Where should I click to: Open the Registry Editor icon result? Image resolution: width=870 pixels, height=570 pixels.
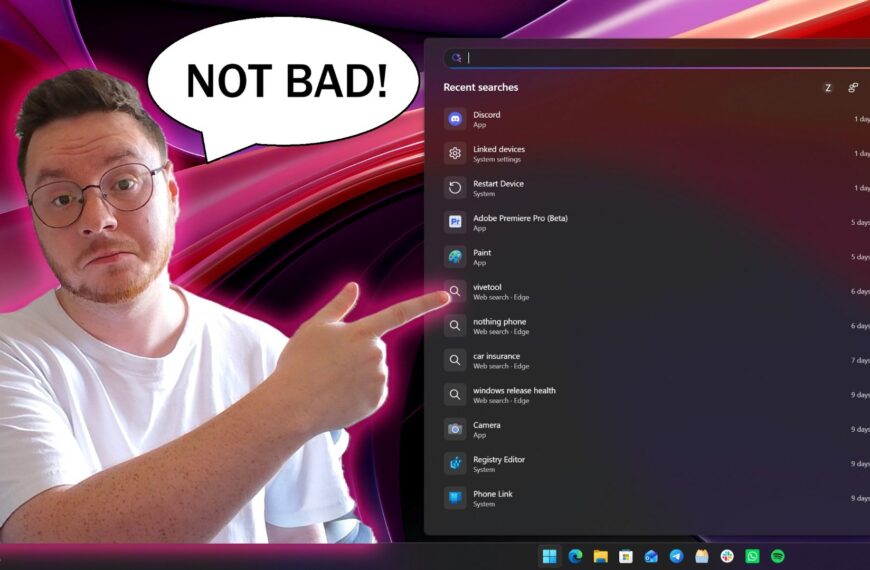click(455, 463)
